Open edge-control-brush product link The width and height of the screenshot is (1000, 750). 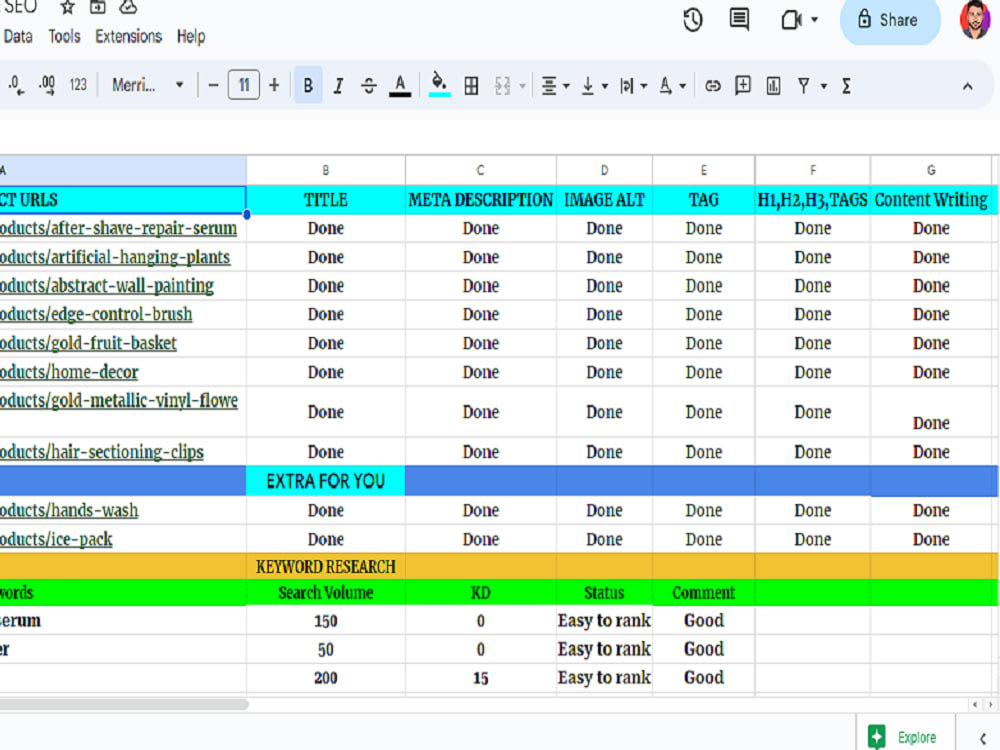point(96,314)
